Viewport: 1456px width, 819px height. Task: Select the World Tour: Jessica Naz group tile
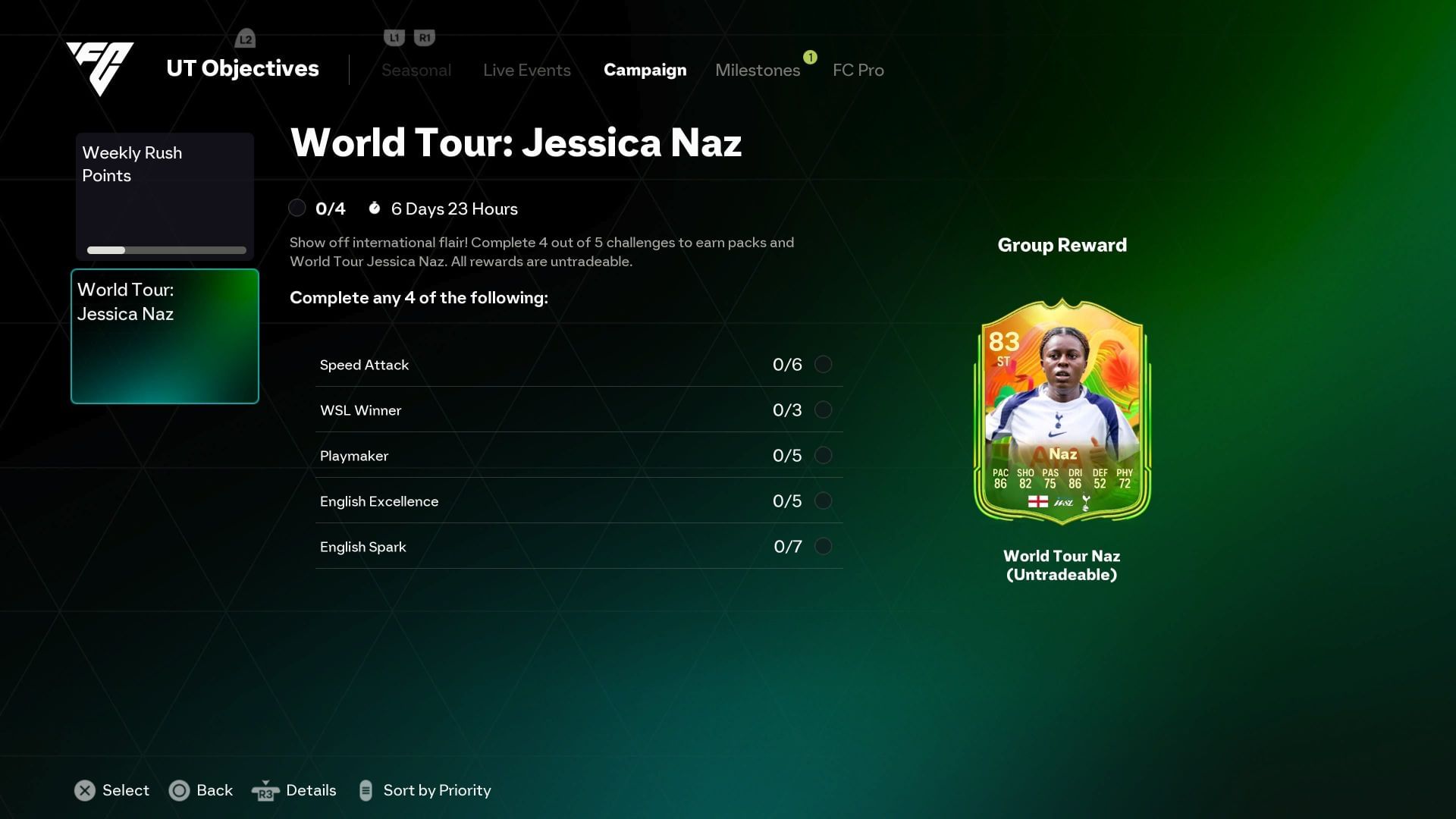coord(165,336)
